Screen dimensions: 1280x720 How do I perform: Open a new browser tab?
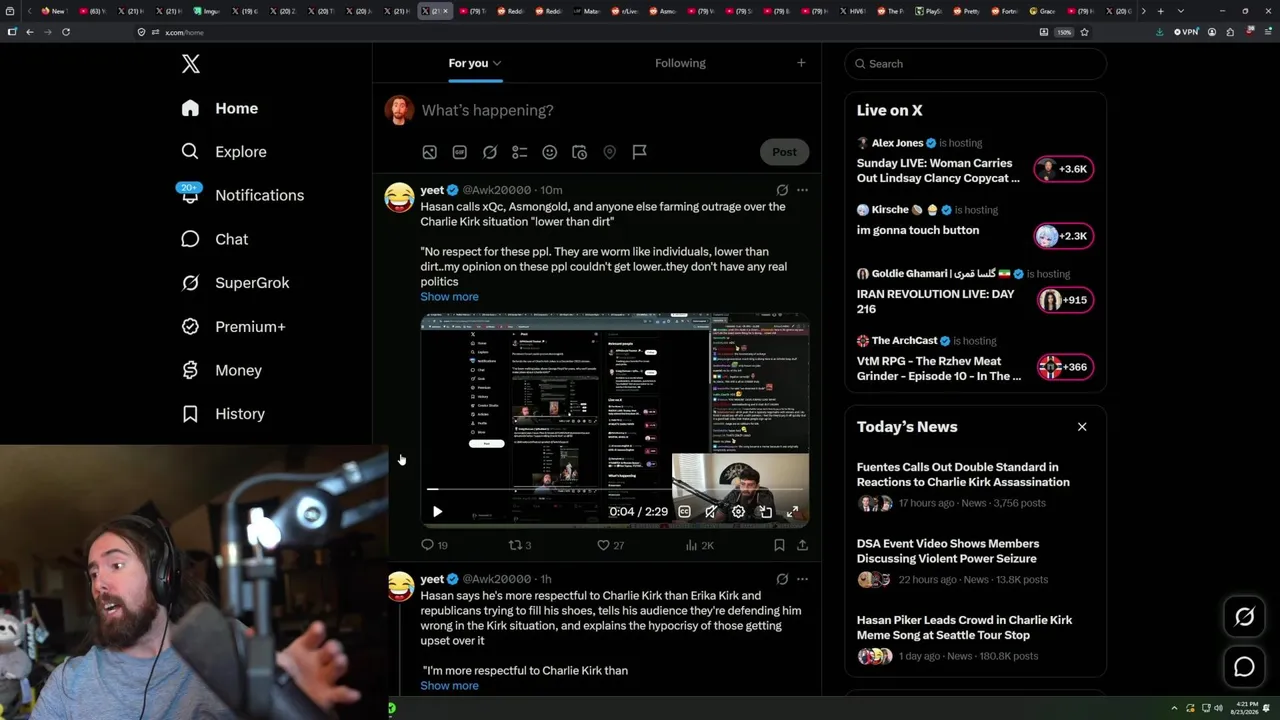(1160, 11)
